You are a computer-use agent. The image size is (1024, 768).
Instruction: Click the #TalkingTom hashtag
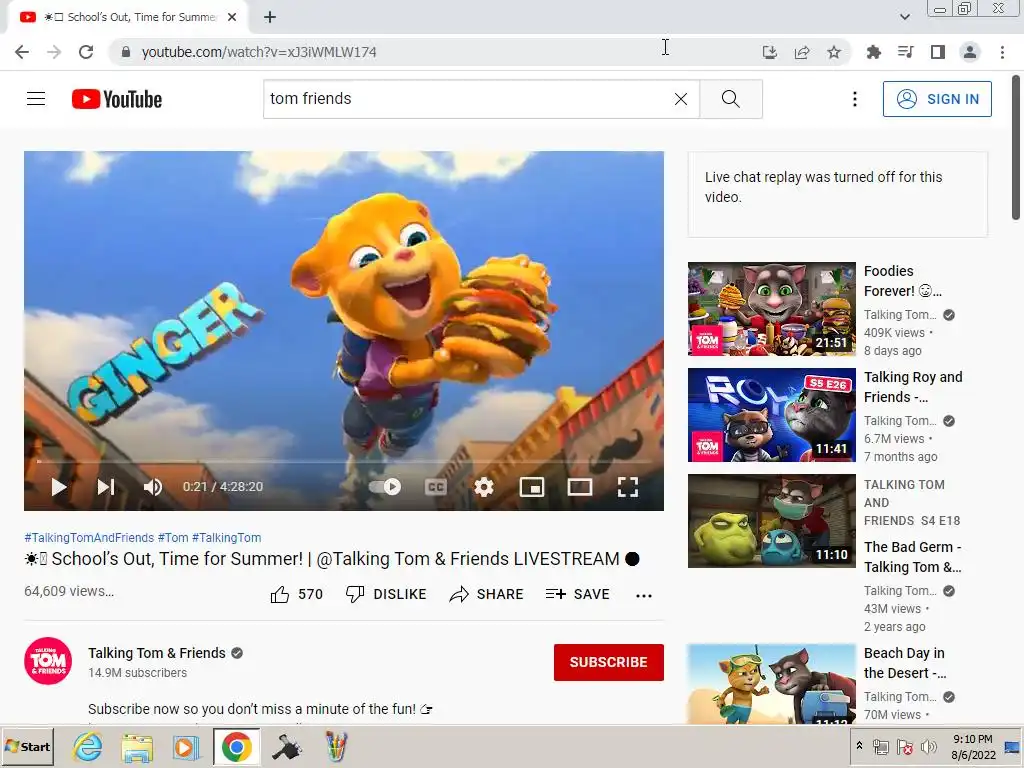(227, 537)
